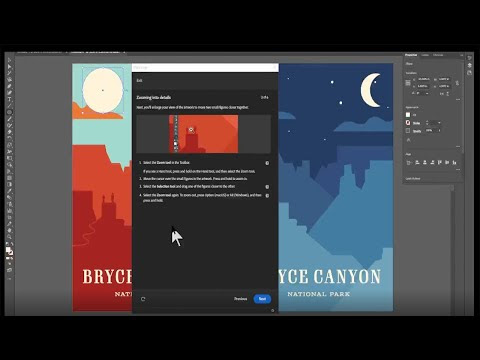Screen dimensions: 480x360
Task: Switch to the Layers panel tab
Action: (x=425, y=55)
